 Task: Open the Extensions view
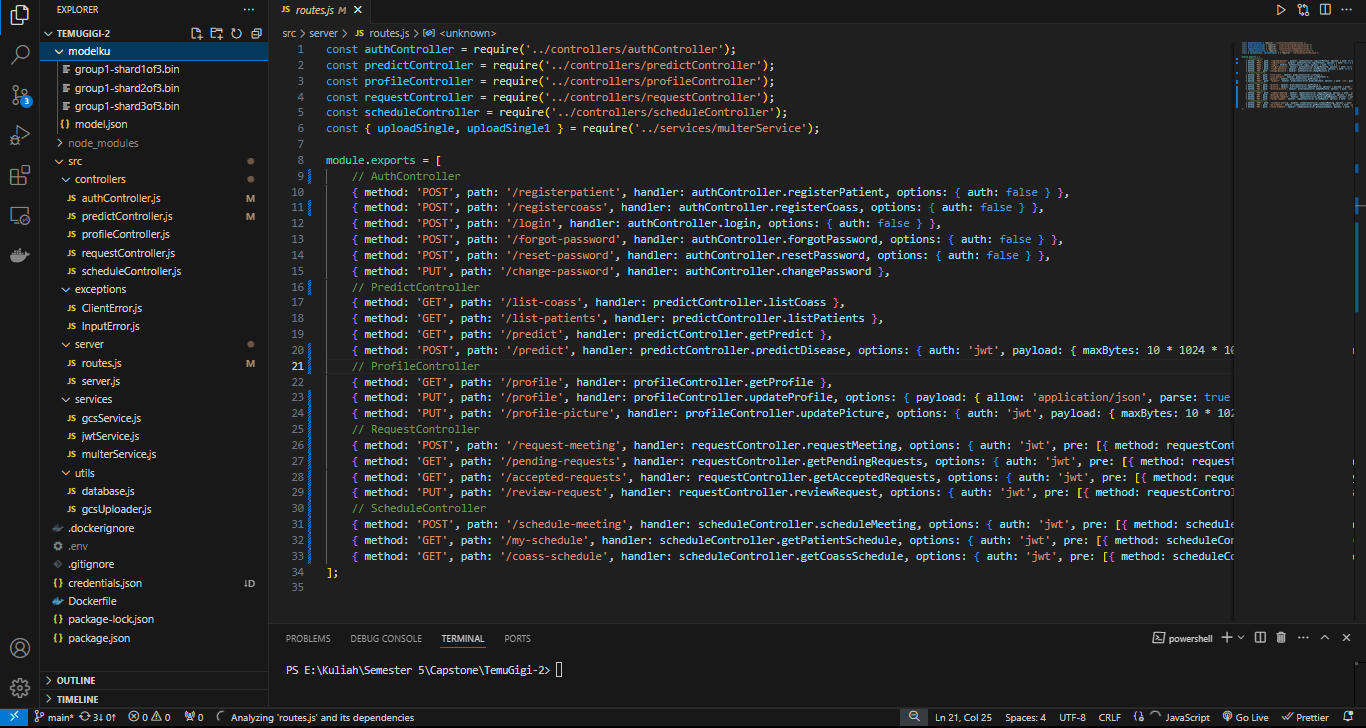point(19,176)
